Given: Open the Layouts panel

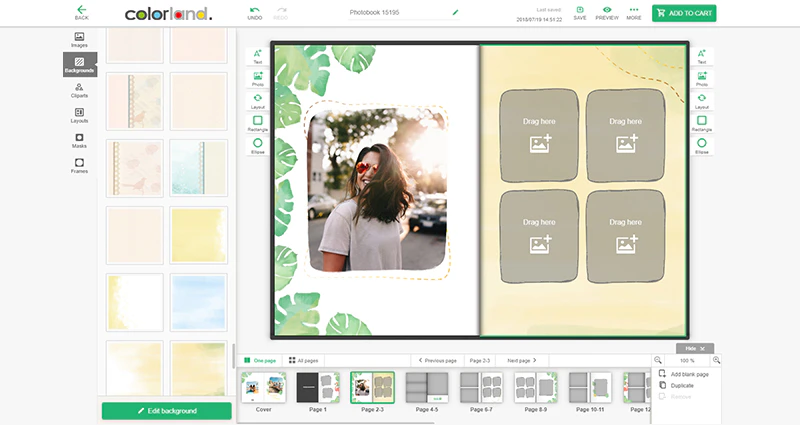Looking at the screenshot, I should 79,115.
